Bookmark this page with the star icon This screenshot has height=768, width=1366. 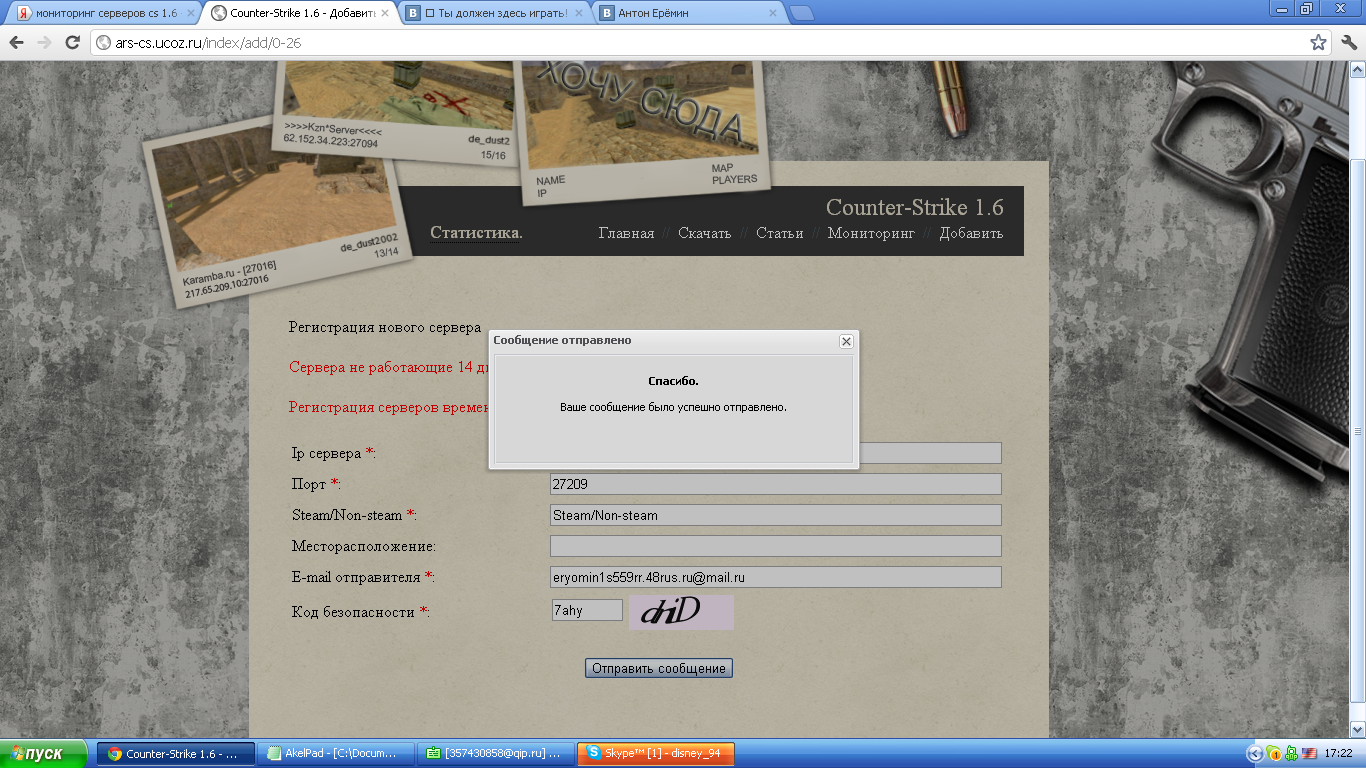tap(1318, 43)
